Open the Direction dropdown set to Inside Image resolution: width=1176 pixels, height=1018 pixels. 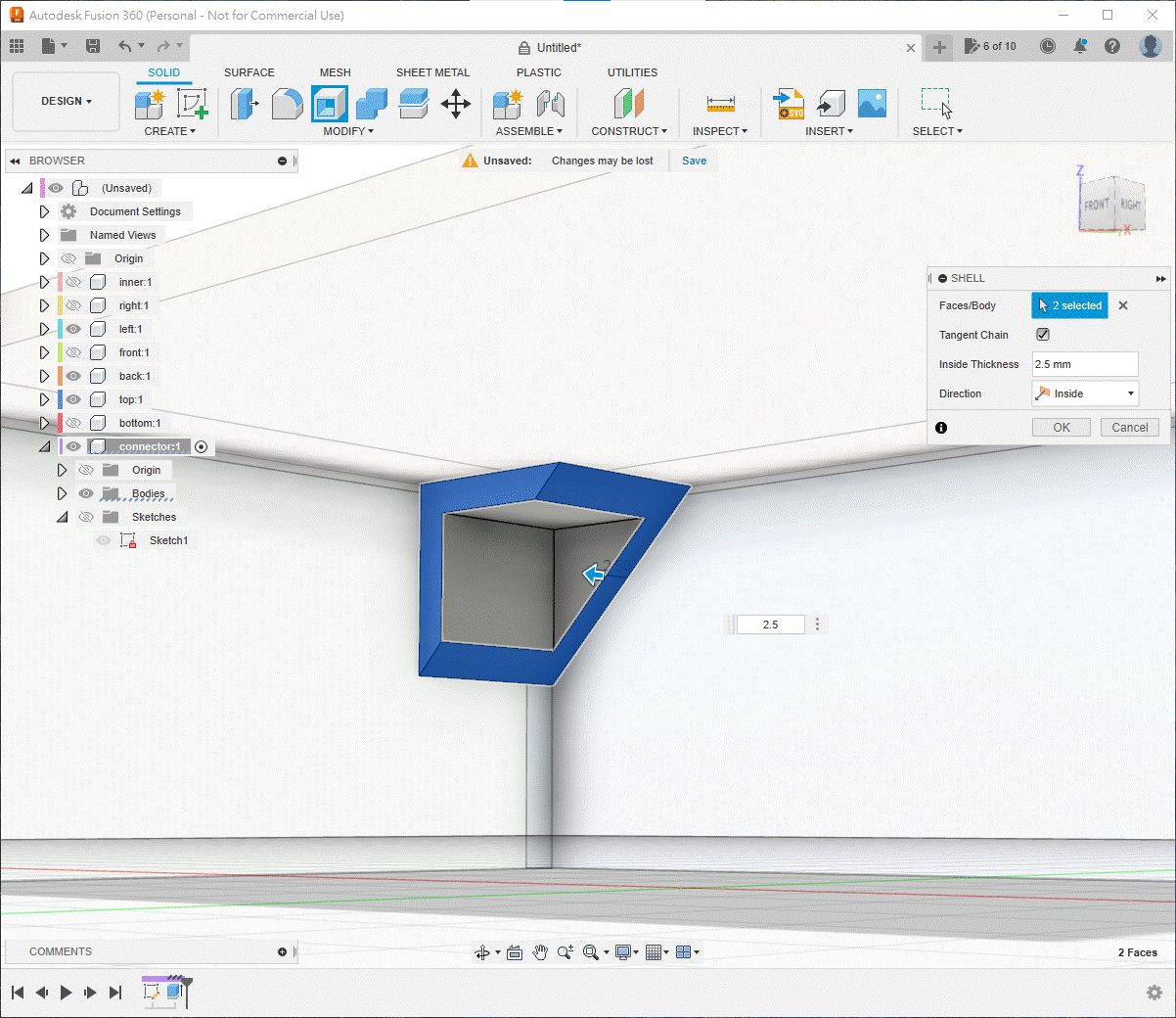pyautogui.click(x=1085, y=393)
